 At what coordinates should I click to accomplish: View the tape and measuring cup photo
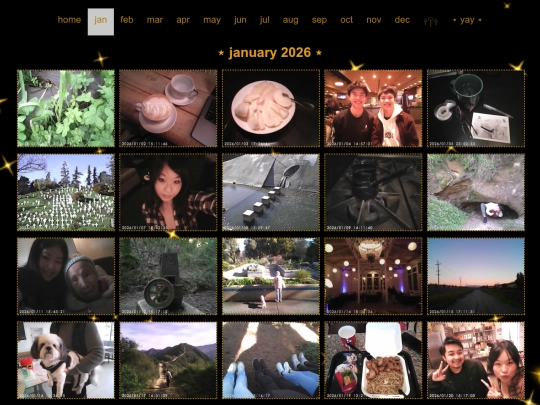(476, 108)
